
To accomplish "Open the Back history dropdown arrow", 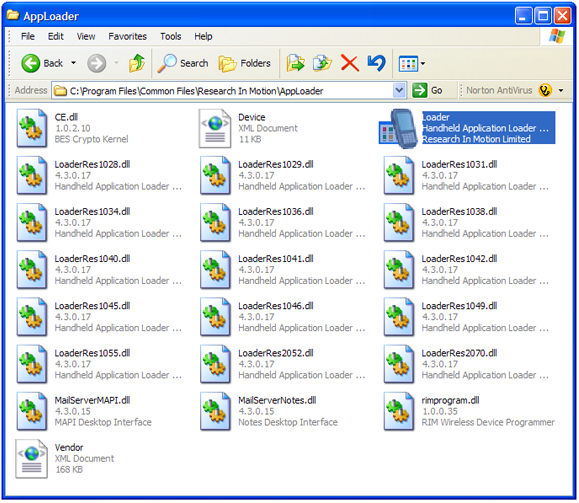I will coord(73,63).
